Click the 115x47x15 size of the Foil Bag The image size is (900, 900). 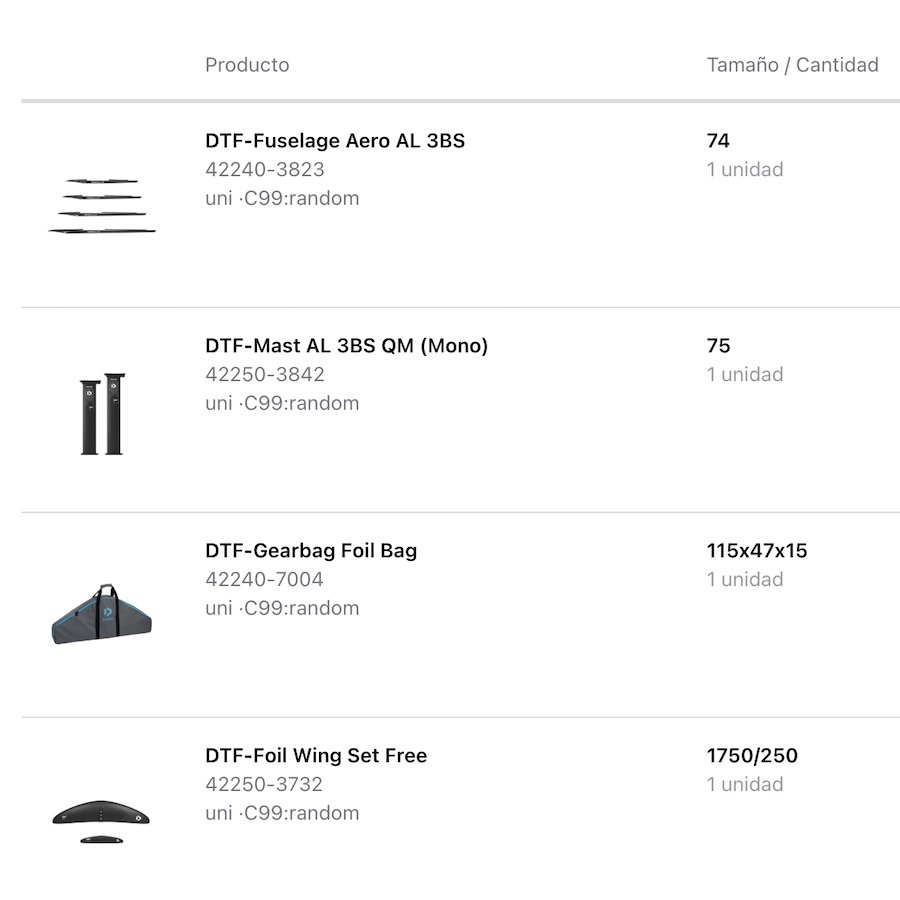pos(757,551)
